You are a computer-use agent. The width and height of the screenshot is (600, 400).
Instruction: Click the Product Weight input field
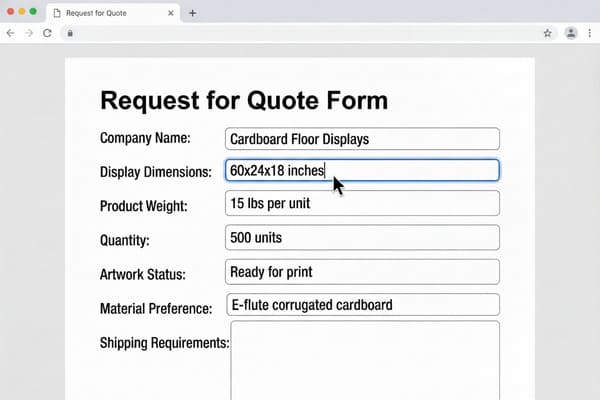(362, 203)
